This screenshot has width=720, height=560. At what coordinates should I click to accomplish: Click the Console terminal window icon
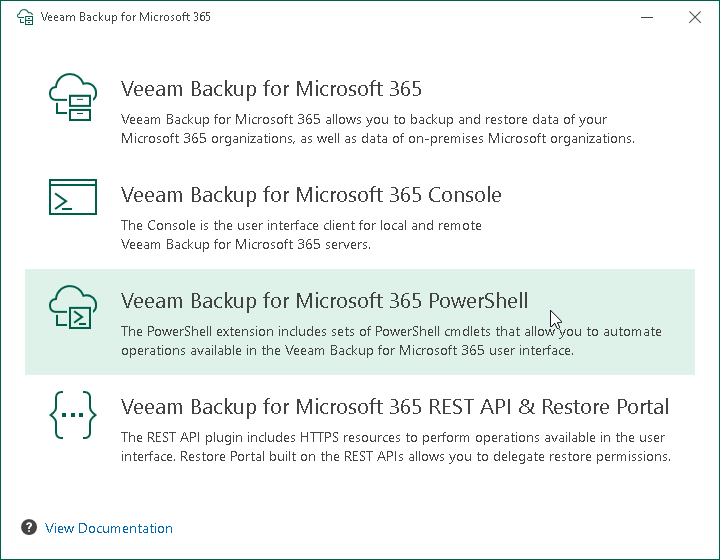click(x=73, y=197)
